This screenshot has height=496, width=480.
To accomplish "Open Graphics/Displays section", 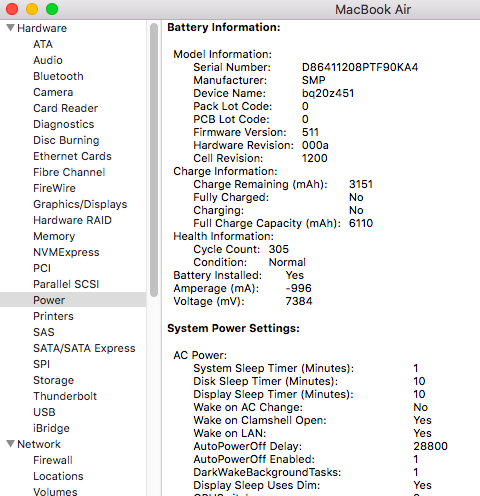I will click(x=80, y=204).
